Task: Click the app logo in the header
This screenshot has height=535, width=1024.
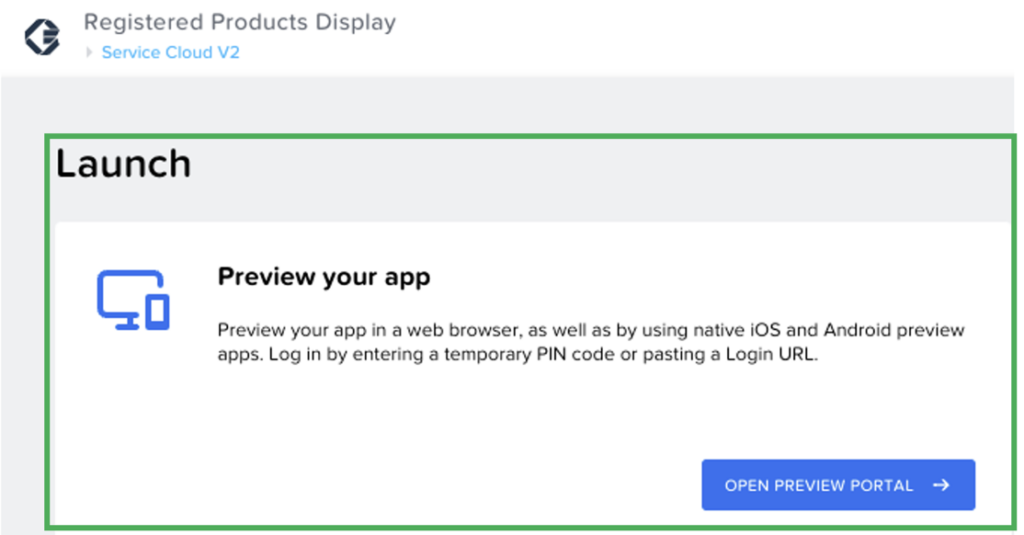Action: 42,37
